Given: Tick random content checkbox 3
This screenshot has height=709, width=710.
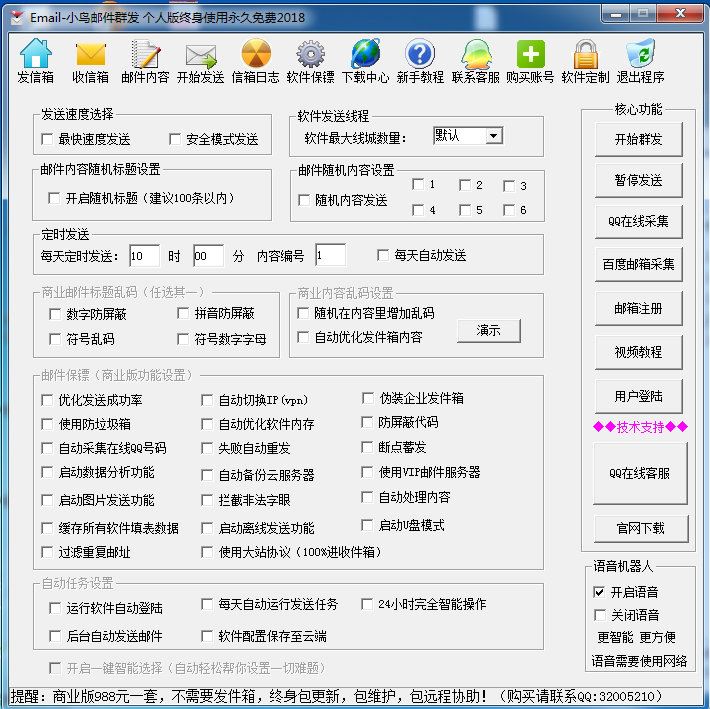Looking at the screenshot, I should (x=509, y=186).
